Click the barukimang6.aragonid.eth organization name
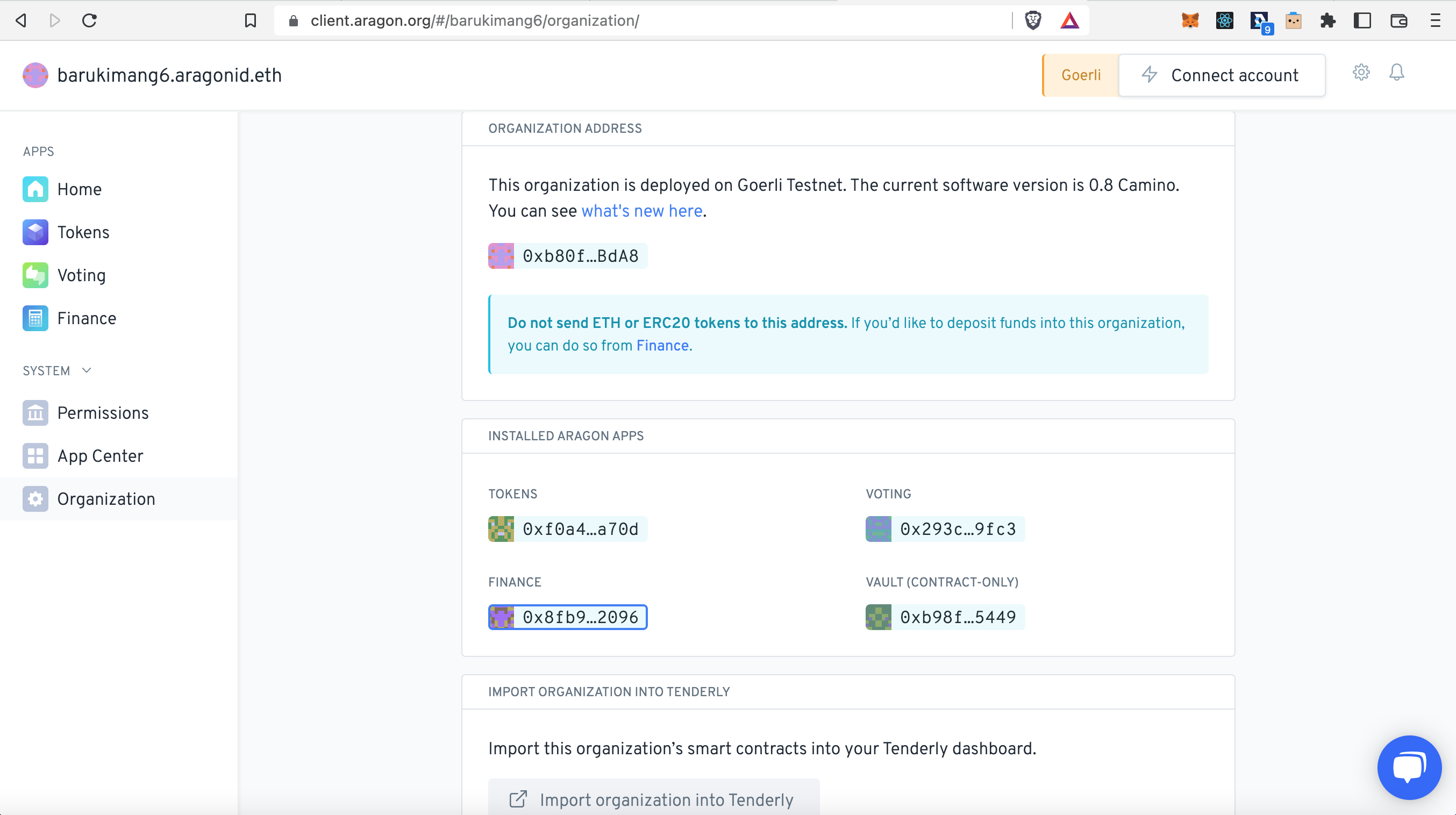This screenshot has width=1456, height=815. [169, 75]
